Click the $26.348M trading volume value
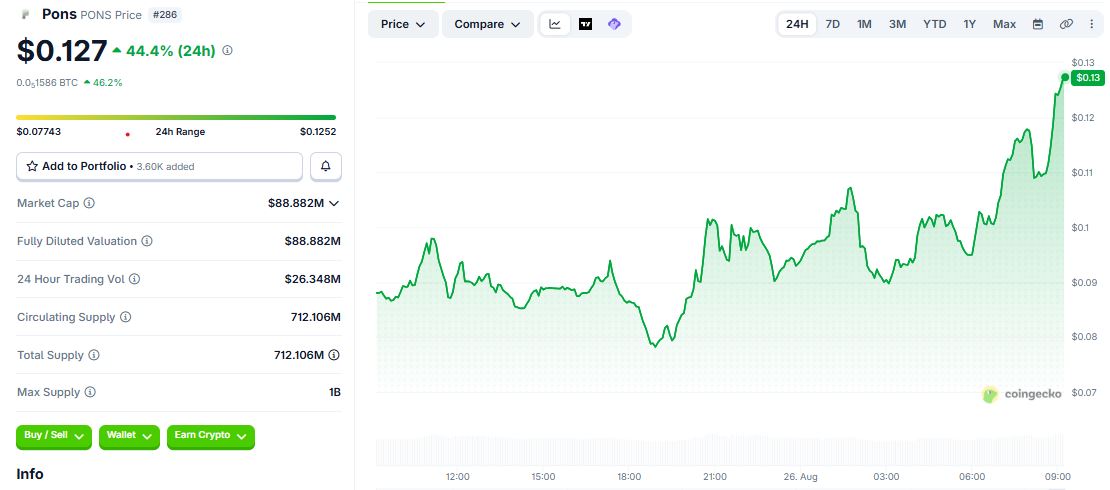 313,279
